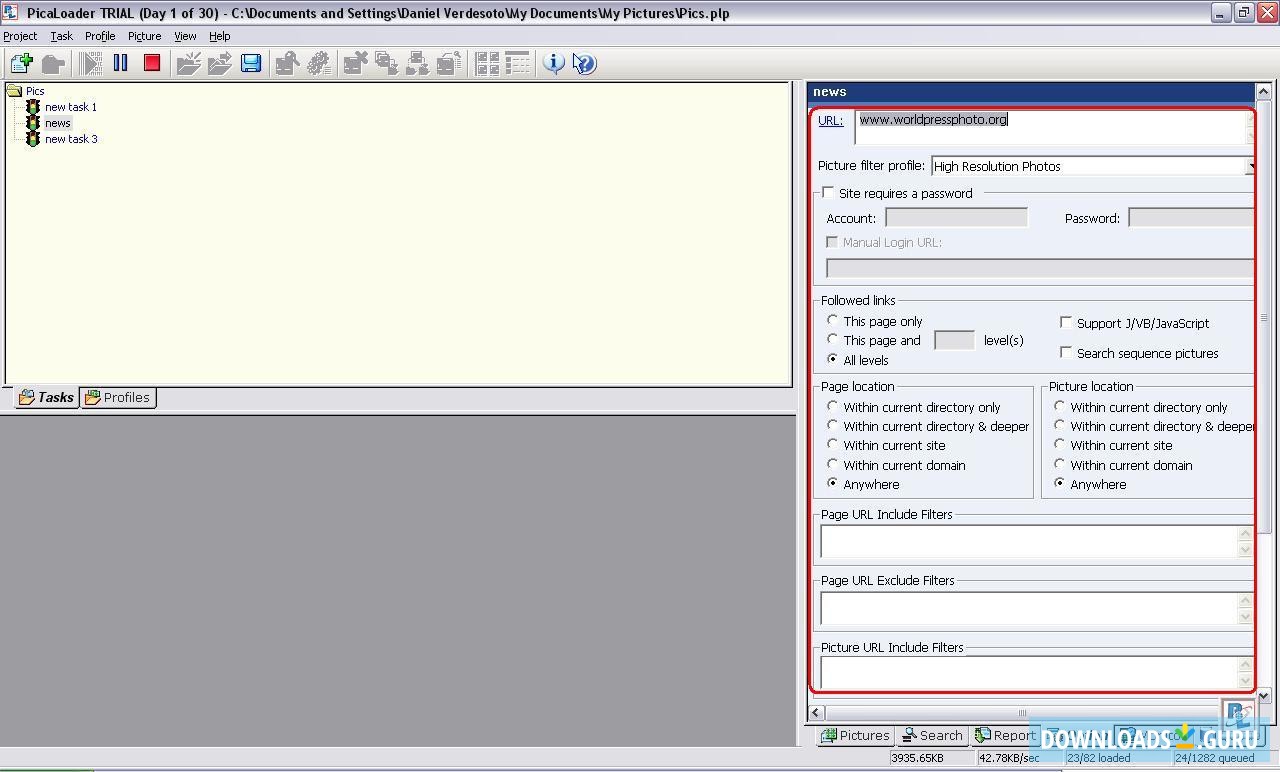Tick Search sequence pictures checkbox
1280x772 pixels.
coord(1066,353)
